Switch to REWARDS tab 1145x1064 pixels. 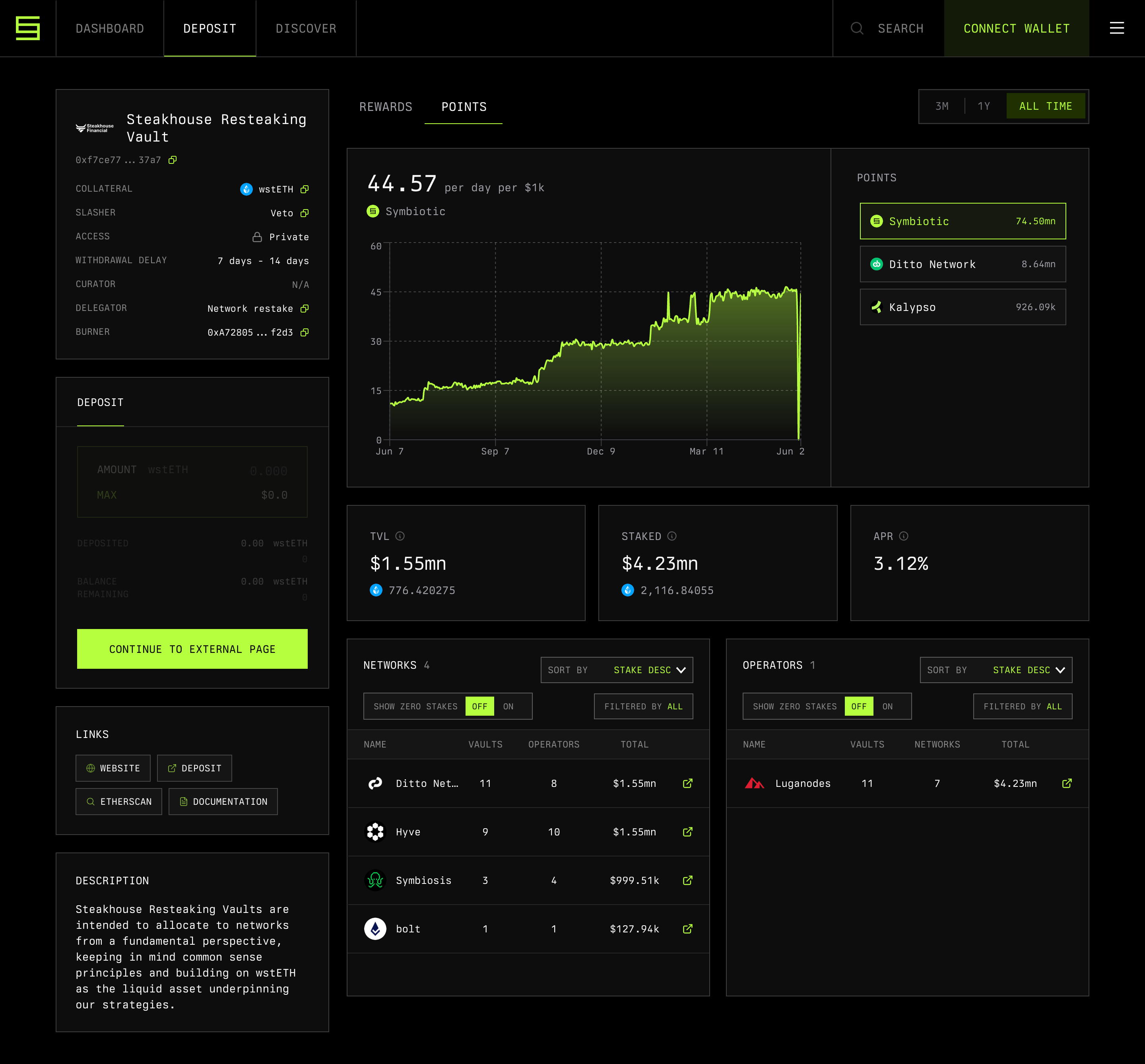[x=386, y=107]
